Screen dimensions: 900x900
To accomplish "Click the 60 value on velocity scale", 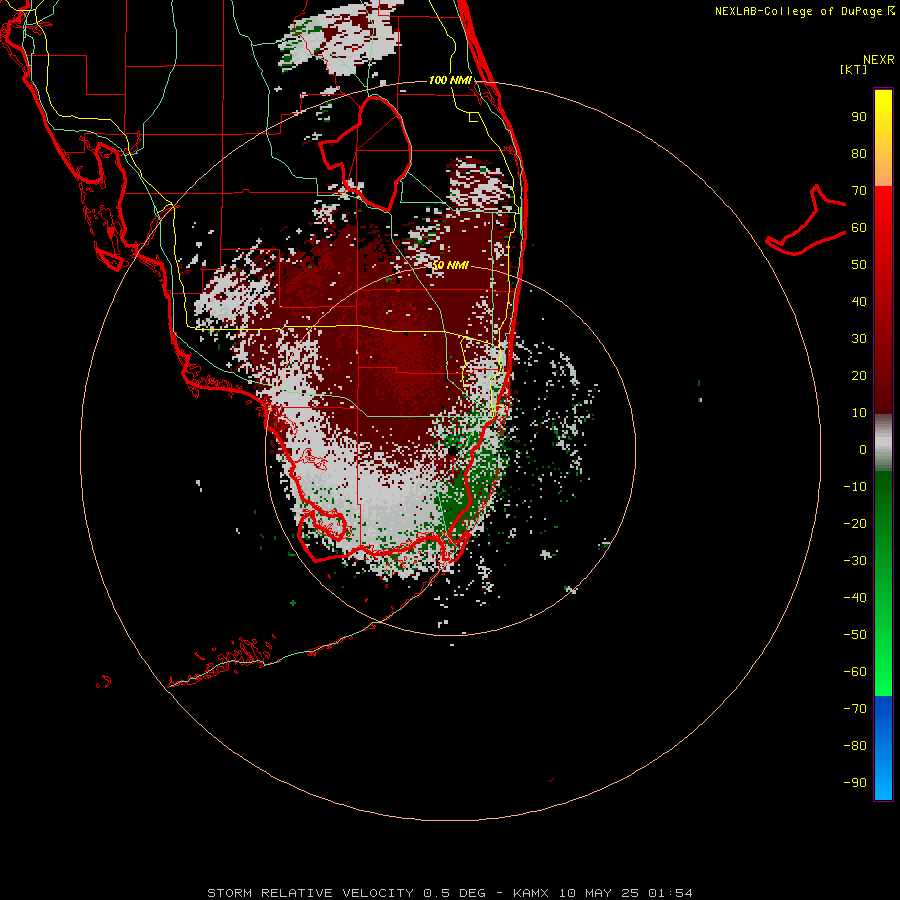I will point(859,228).
